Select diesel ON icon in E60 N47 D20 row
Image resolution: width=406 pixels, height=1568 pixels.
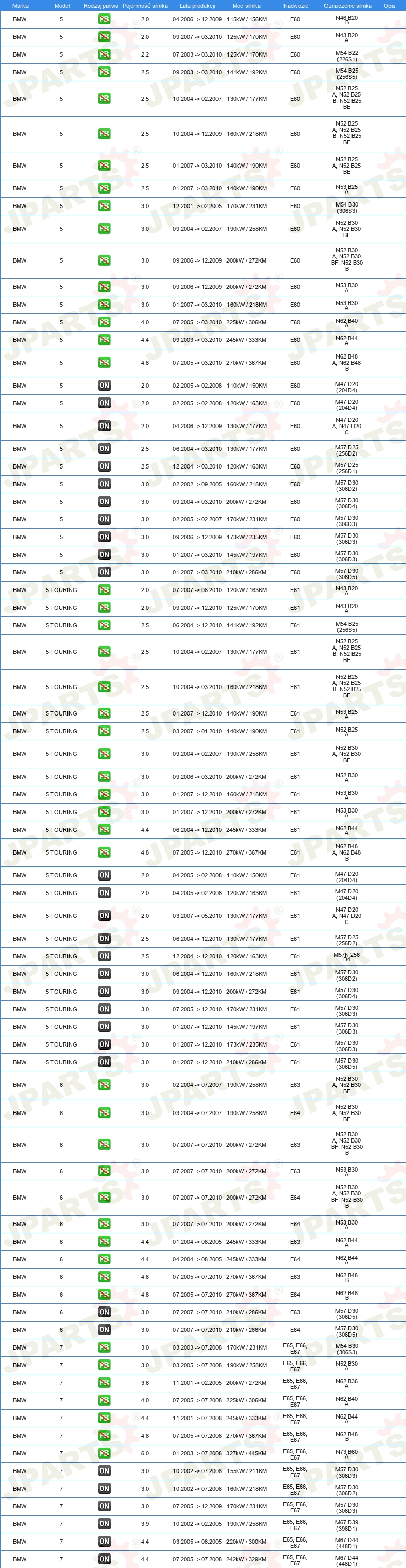[104, 426]
